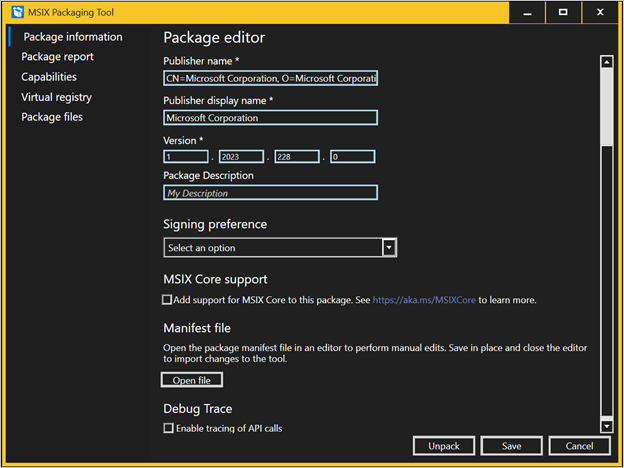Minimize the MSIX Packaging Tool window
This screenshot has width=624, height=468.
point(527,13)
